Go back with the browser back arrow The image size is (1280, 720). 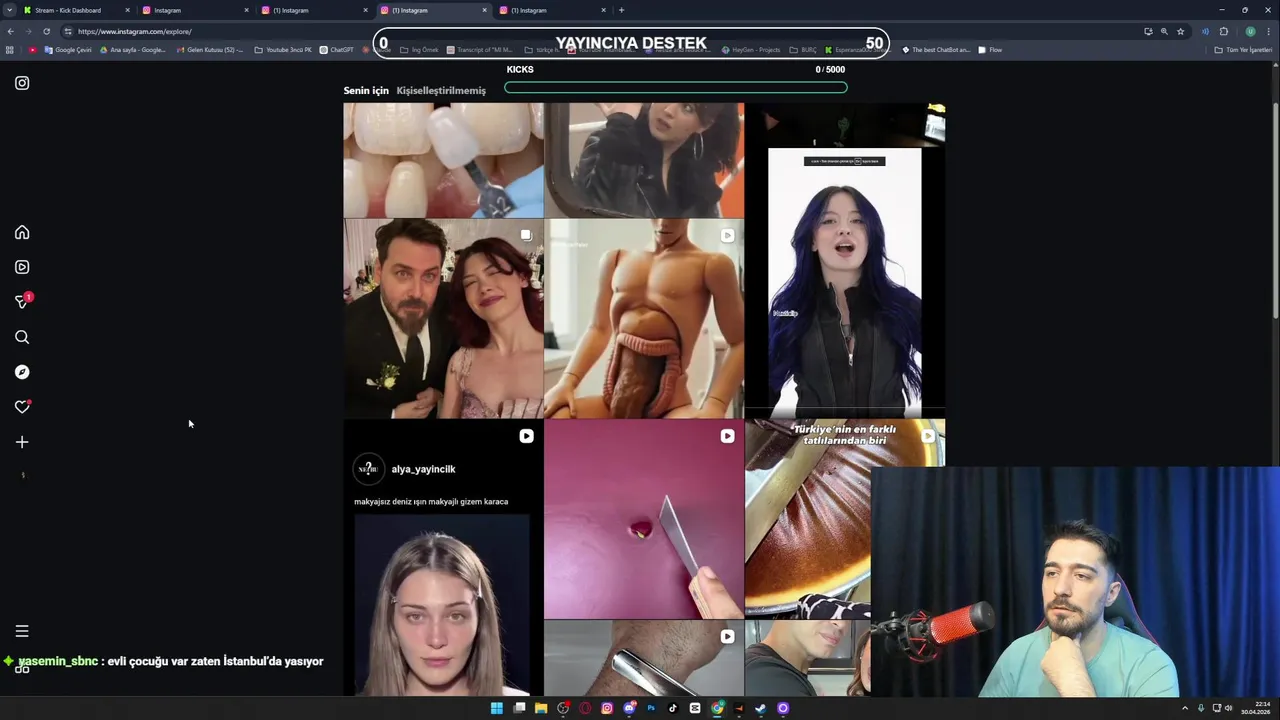tap(10, 31)
